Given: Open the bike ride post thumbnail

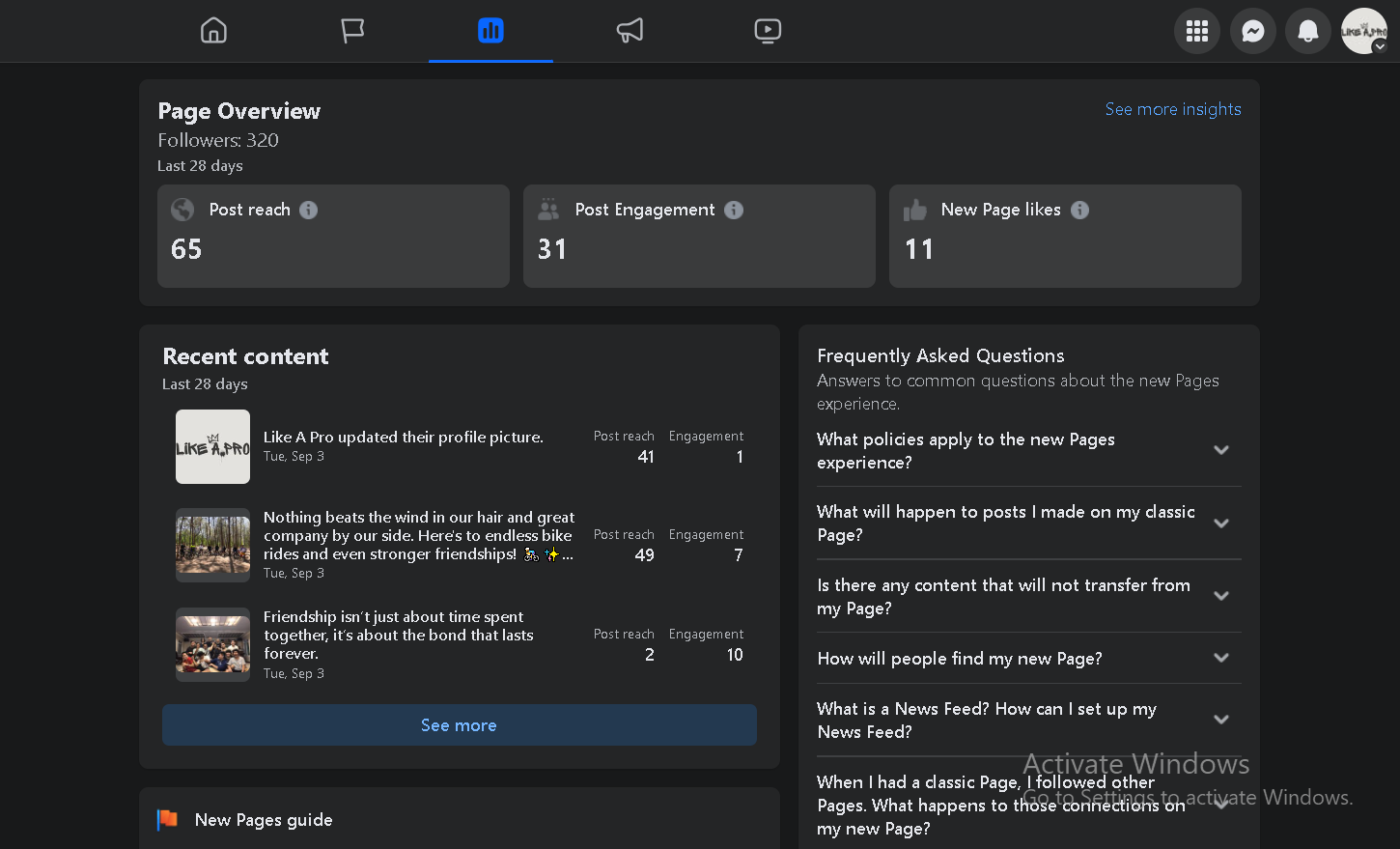Looking at the screenshot, I should [212, 546].
